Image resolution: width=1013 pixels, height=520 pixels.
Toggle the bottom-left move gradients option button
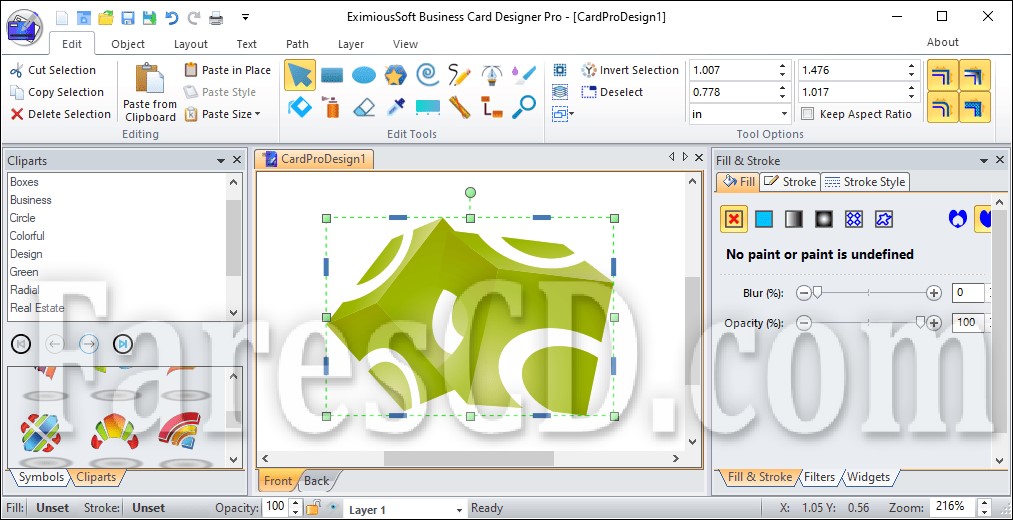tap(943, 107)
